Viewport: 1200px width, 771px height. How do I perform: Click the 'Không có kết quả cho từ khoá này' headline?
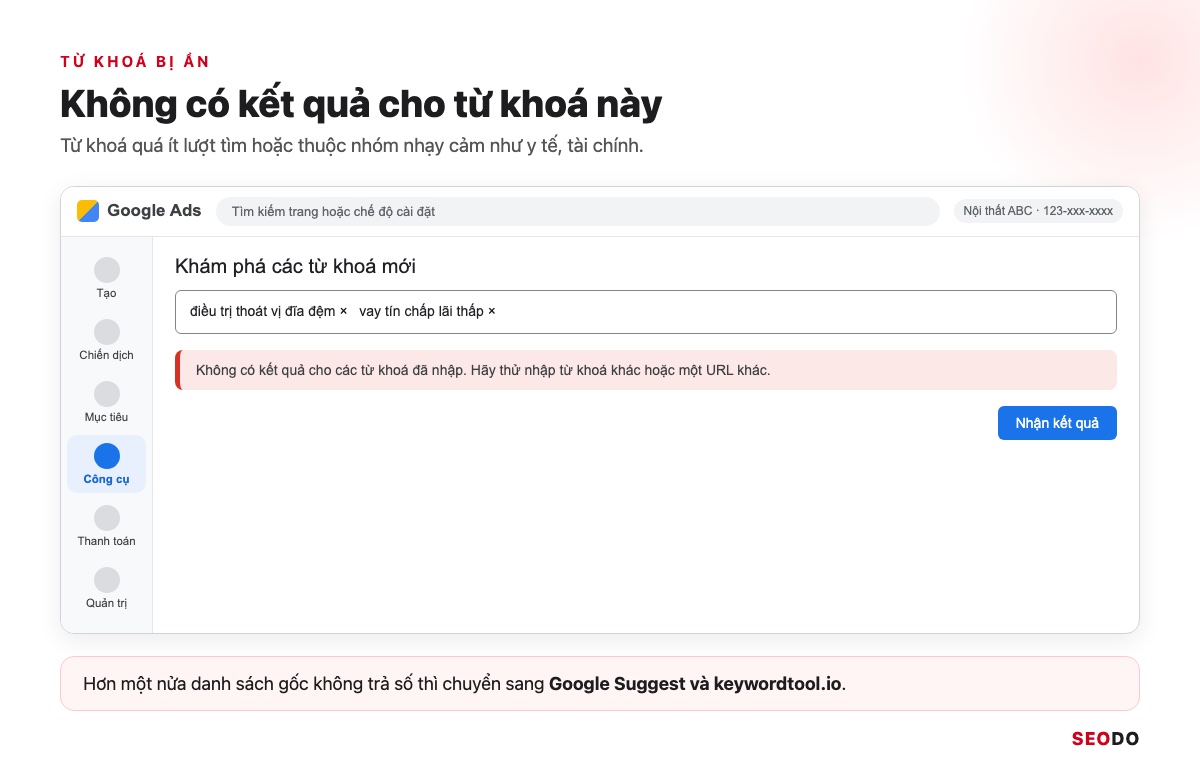tap(361, 104)
